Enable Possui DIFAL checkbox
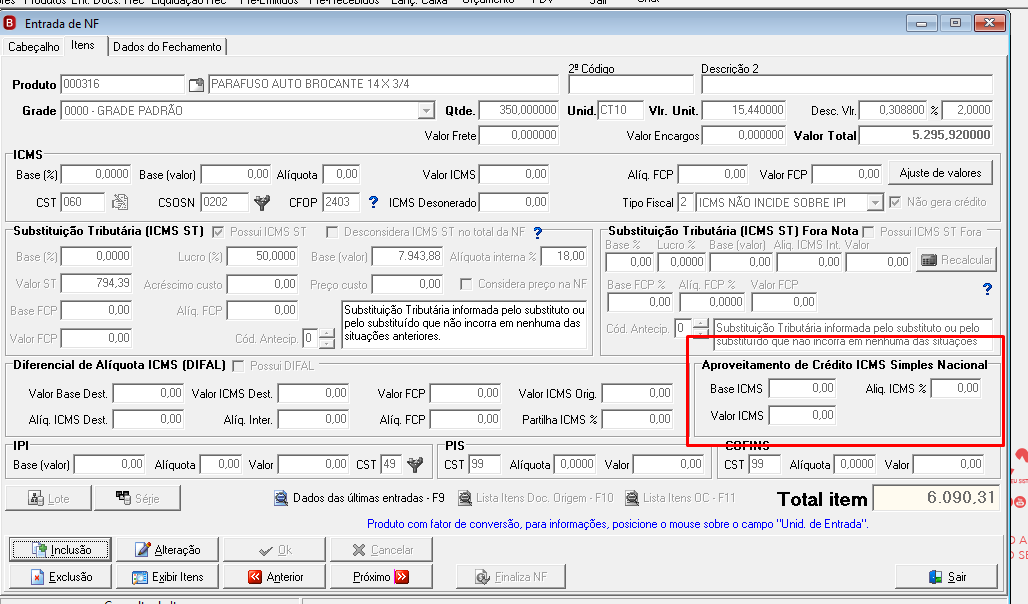Screen dimensions: 1028x604 pos(238,366)
